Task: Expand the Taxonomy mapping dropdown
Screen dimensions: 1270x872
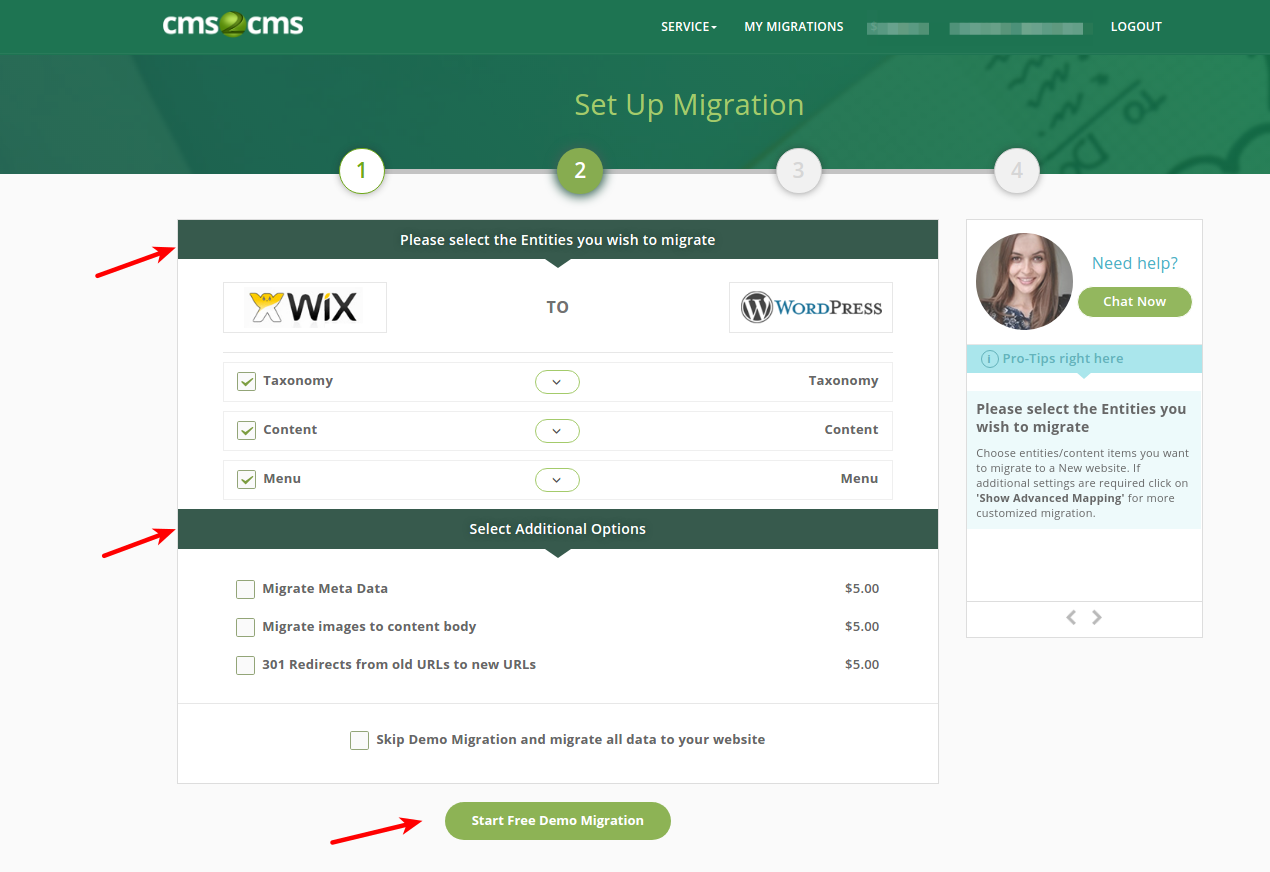Action: [x=557, y=381]
